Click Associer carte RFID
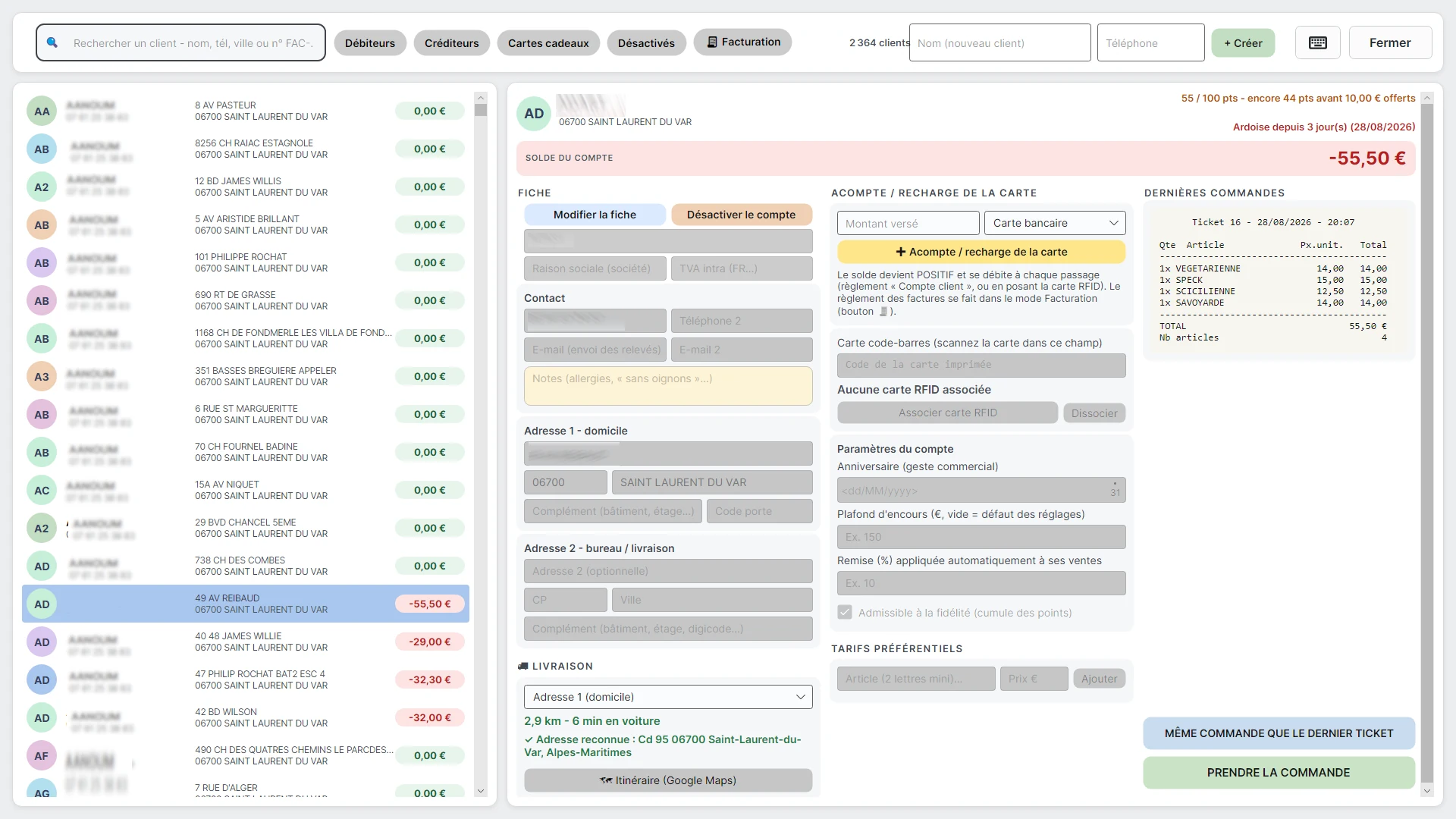 [x=948, y=413]
